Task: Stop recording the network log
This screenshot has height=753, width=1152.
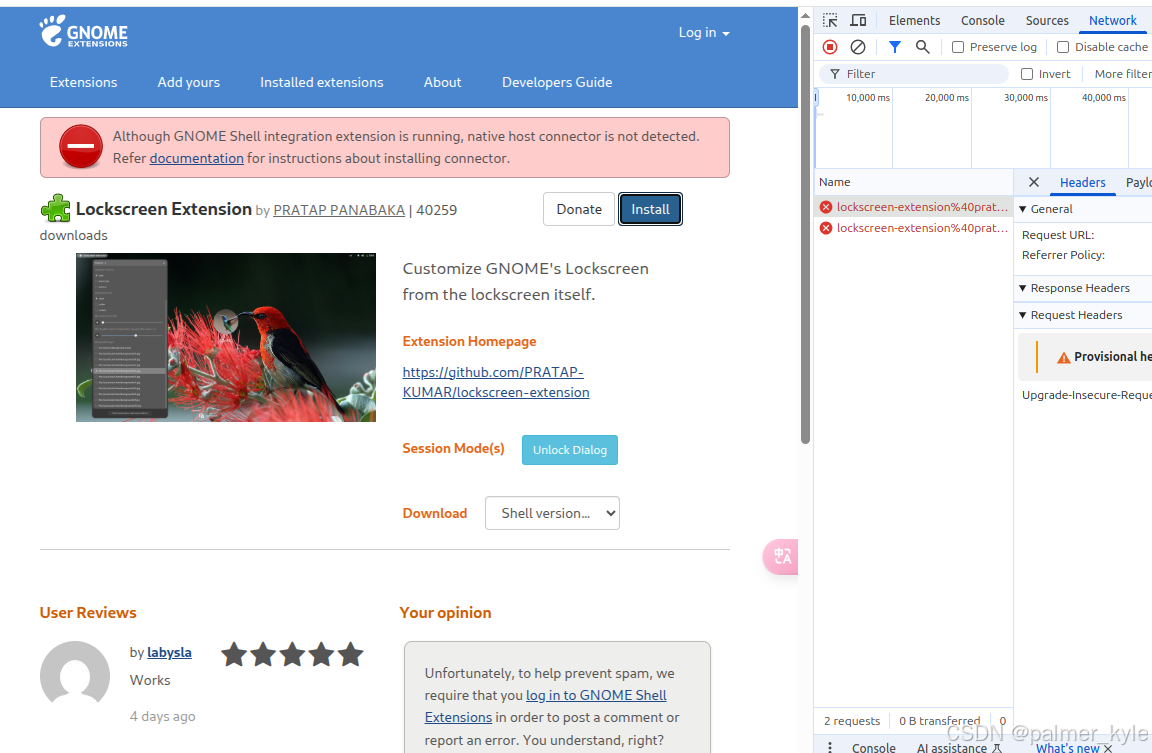Action: 830,47
